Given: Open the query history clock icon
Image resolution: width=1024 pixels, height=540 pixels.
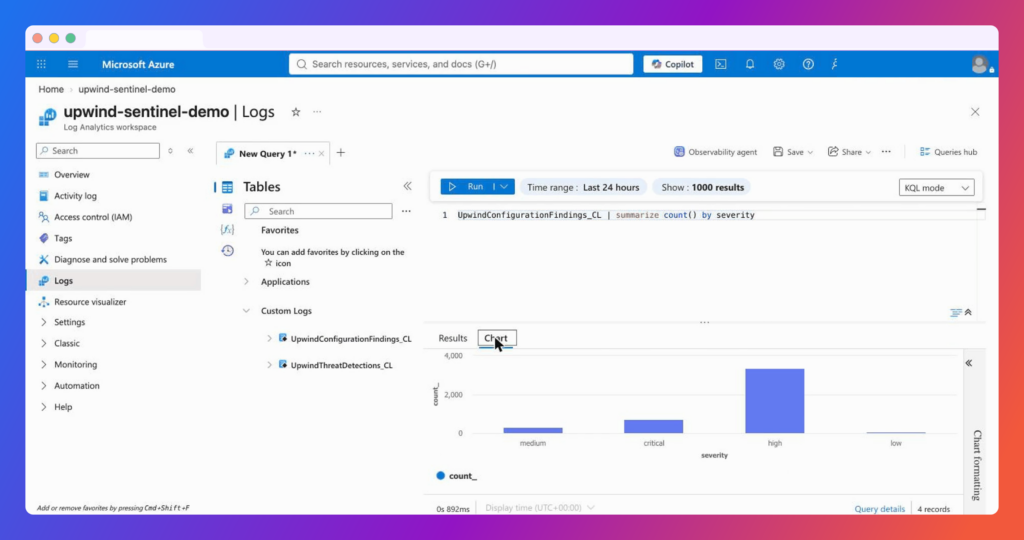Looking at the screenshot, I should [x=227, y=251].
